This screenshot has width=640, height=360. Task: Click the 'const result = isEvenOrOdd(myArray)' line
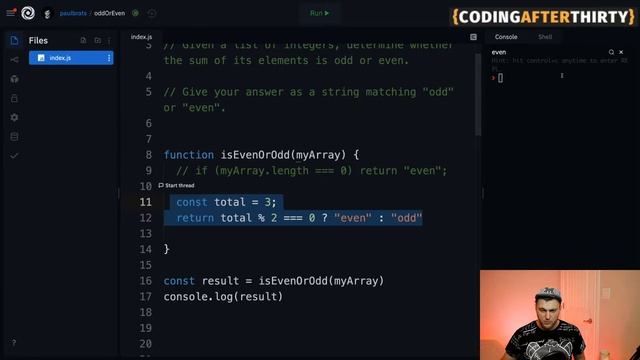pyautogui.click(x=274, y=281)
